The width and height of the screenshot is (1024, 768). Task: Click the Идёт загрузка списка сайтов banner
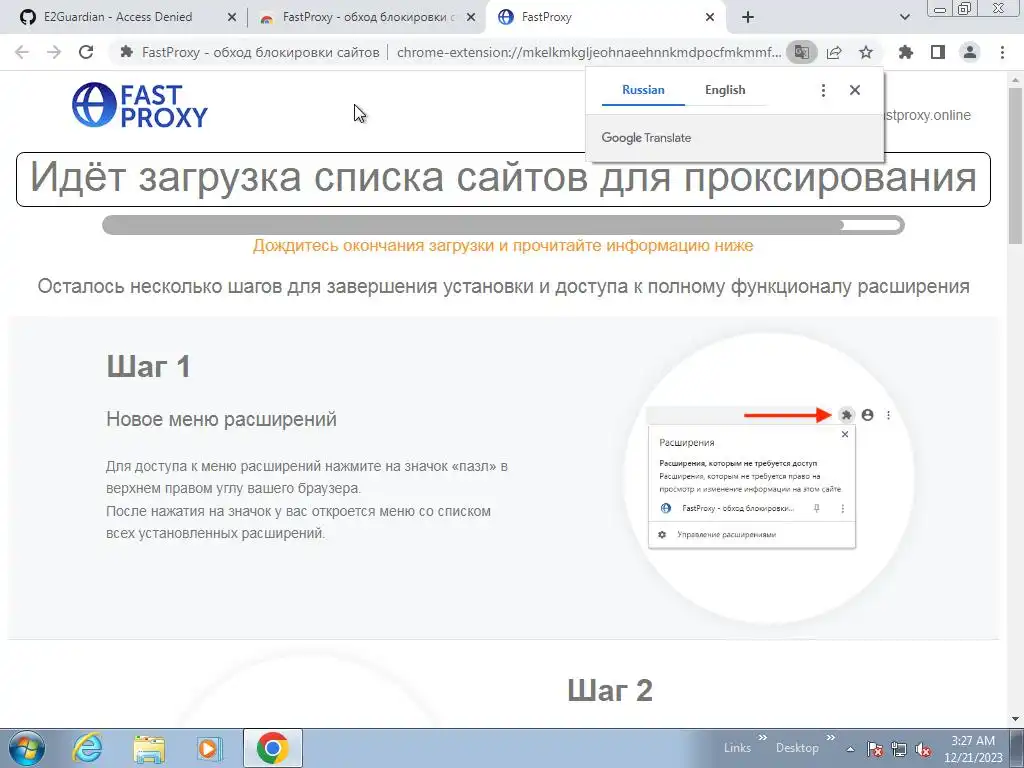[x=503, y=179]
